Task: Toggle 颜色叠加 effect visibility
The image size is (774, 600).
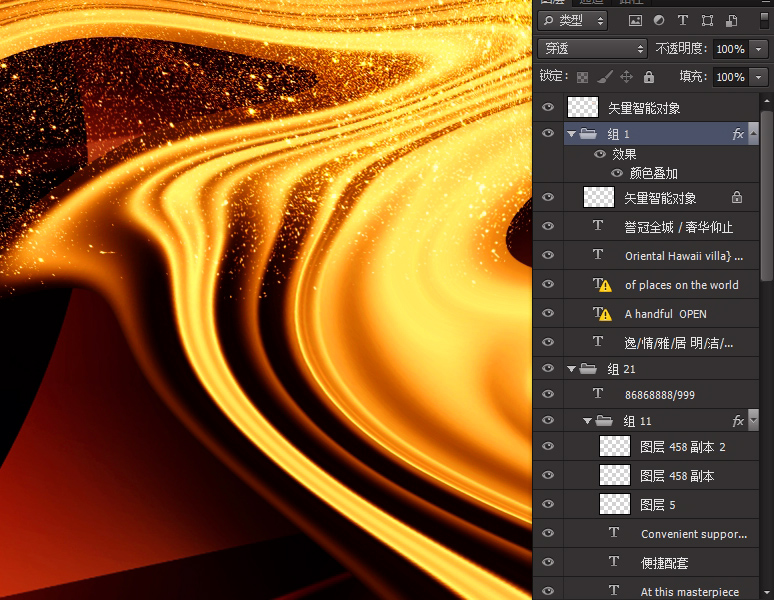Action: point(617,173)
